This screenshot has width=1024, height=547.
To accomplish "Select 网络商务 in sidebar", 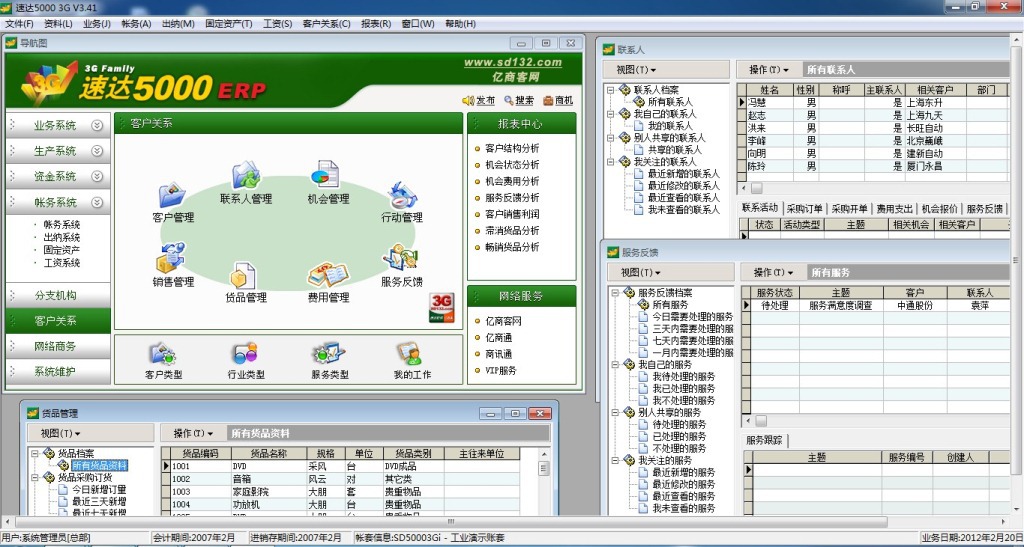I will click(56, 347).
